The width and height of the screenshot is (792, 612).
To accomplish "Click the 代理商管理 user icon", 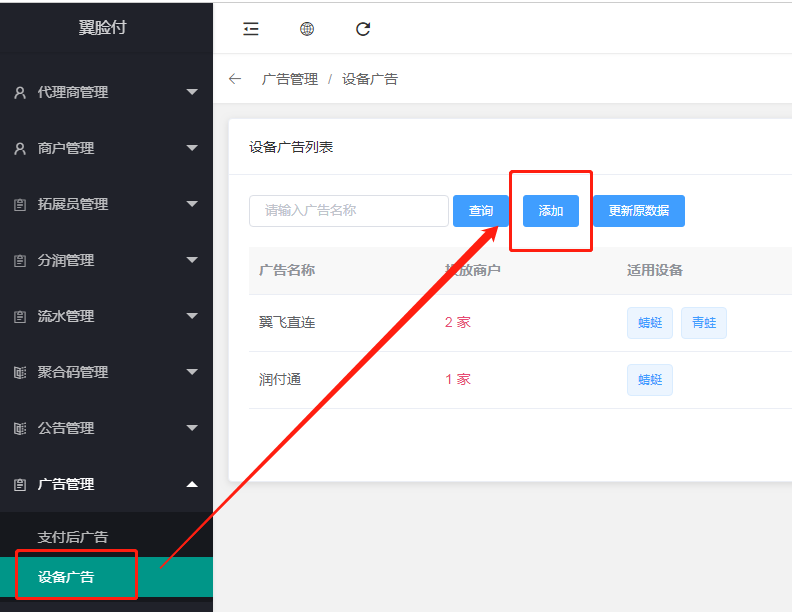I will pos(20,92).
